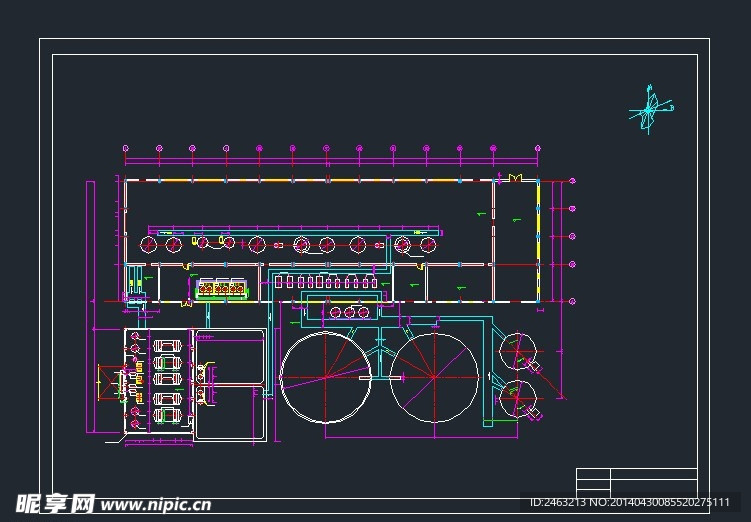Select the row of small rectangular units
The height and width of the screenshot is (522, 751).
click(328, 283)
